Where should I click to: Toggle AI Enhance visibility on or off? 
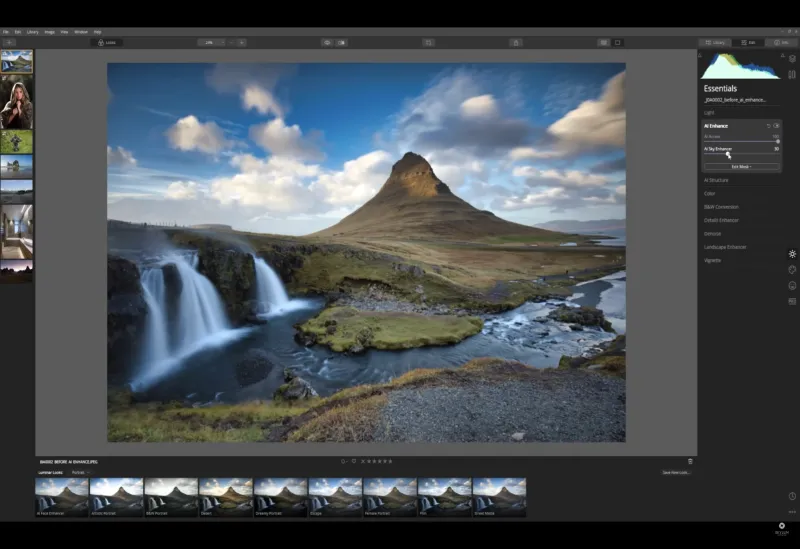coord(776,126)
